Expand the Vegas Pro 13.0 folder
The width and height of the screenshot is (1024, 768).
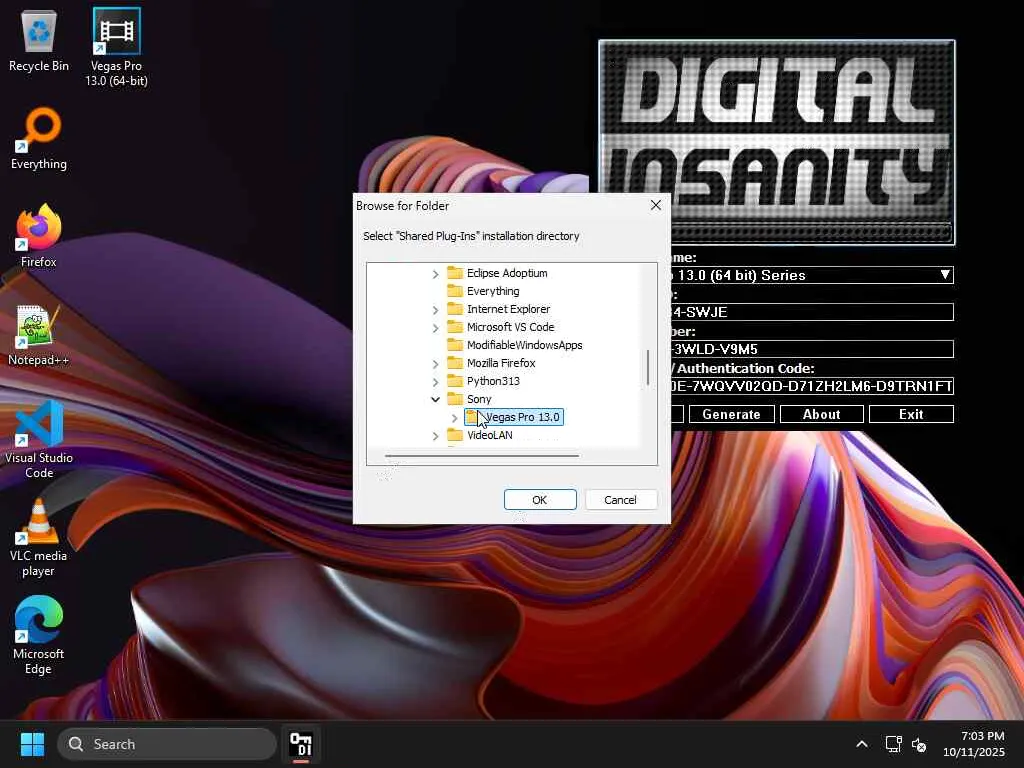(x=454, y=417)
